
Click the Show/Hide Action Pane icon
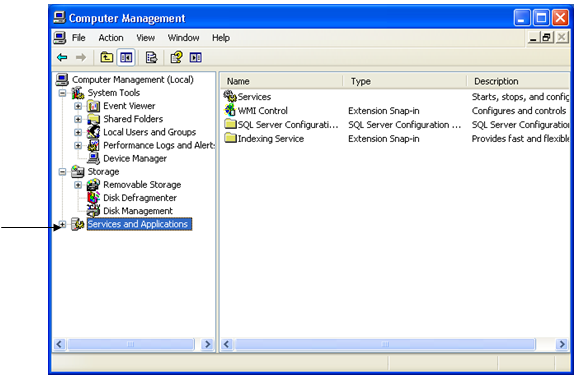195,57
